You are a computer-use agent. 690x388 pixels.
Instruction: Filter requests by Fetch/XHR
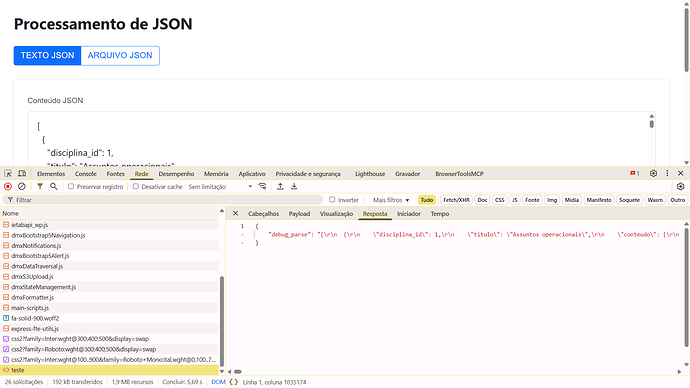pyautogui.click(x=456, y=200)
